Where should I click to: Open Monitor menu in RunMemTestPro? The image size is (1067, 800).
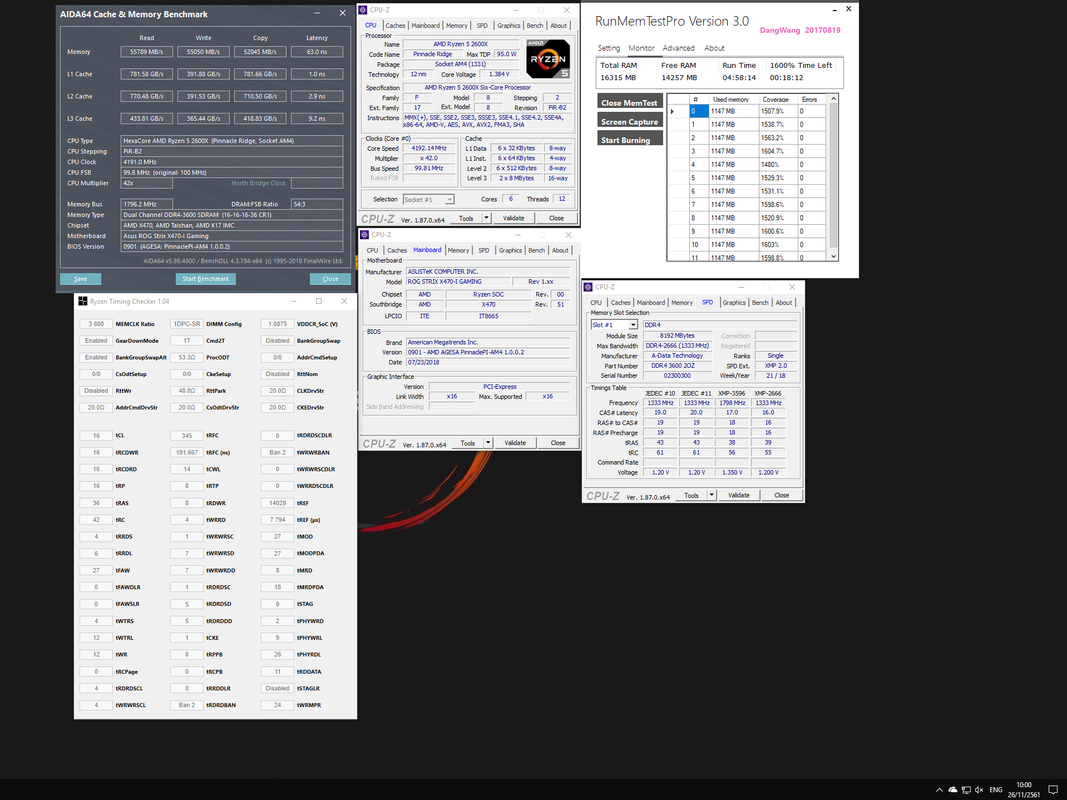click(x=641, y=48)
